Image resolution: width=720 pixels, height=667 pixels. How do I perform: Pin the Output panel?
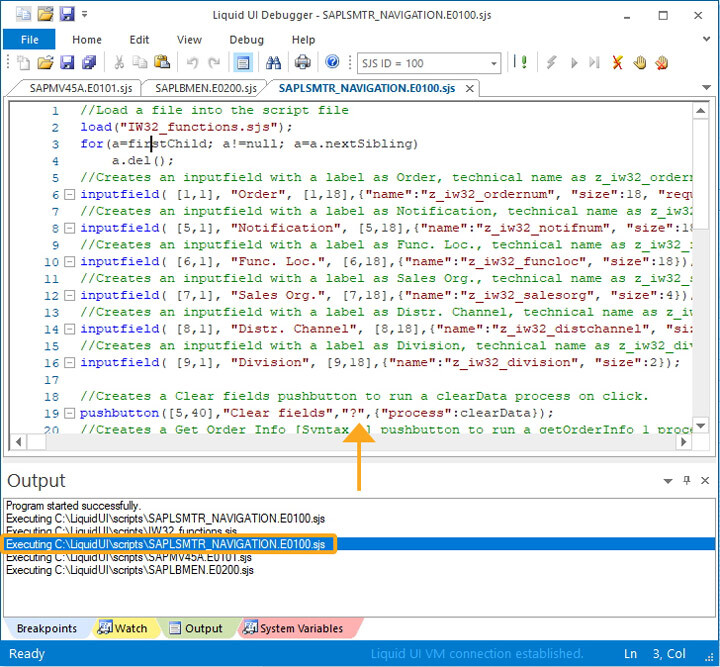coord(687,481)
